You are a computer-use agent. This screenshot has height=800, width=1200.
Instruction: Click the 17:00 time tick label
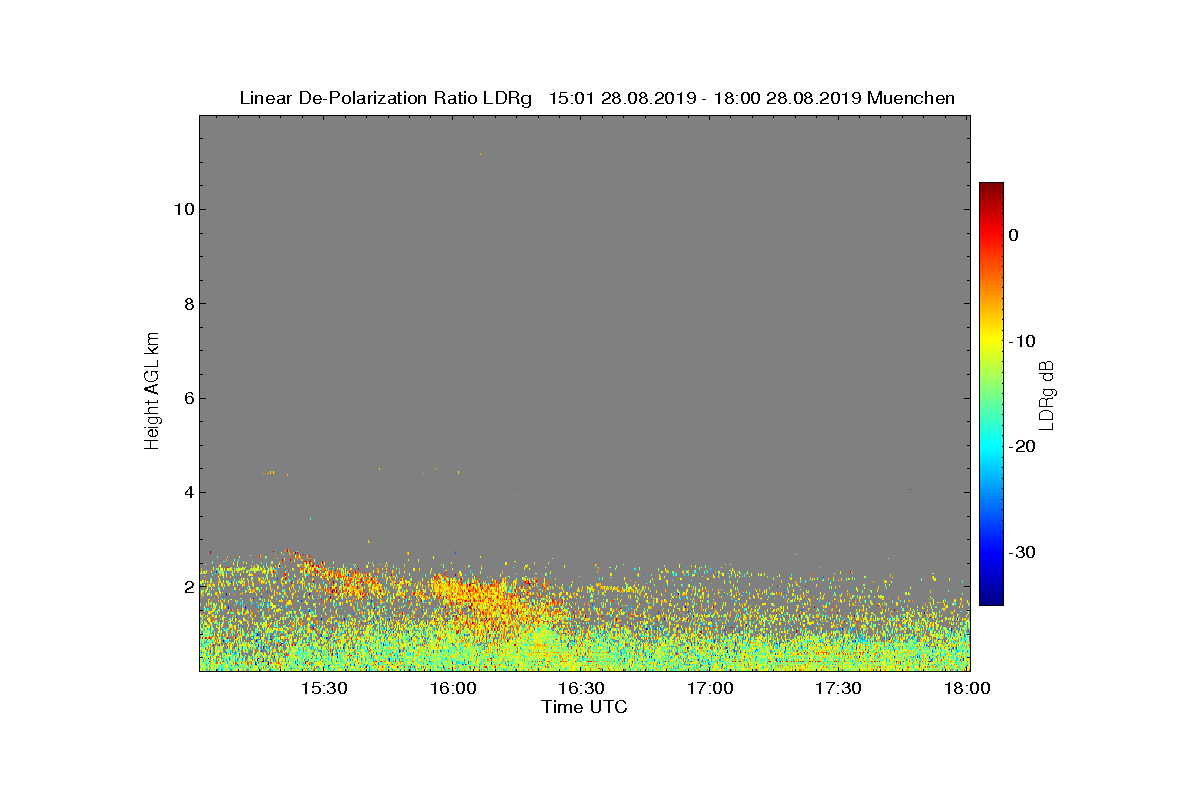710,688
